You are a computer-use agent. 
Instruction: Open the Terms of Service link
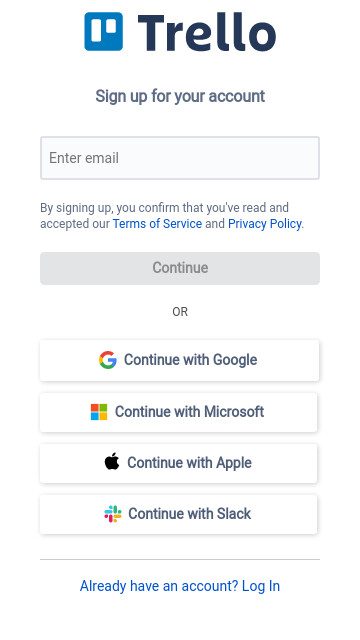[x=157, y=224]
